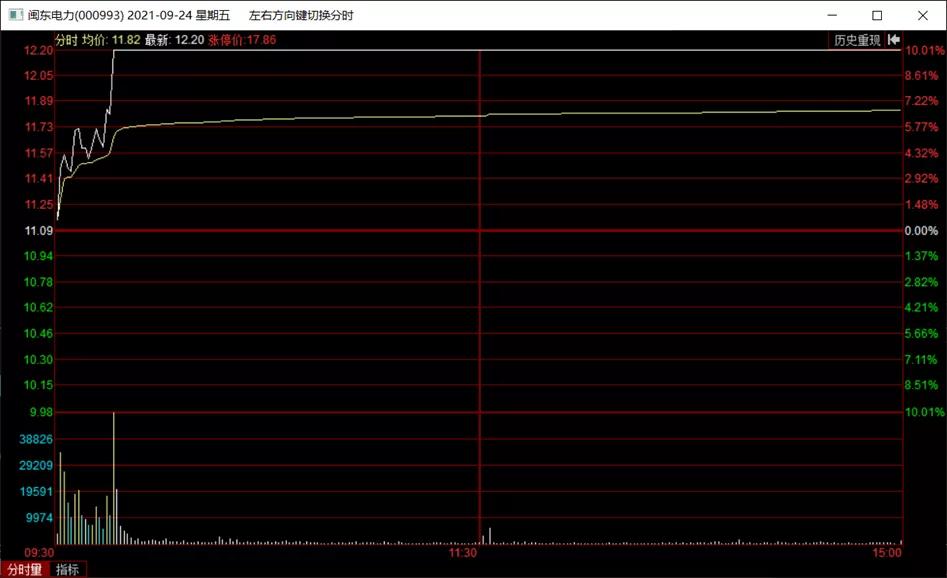Switch to the 分时量 tab

(x=25, y=569)
